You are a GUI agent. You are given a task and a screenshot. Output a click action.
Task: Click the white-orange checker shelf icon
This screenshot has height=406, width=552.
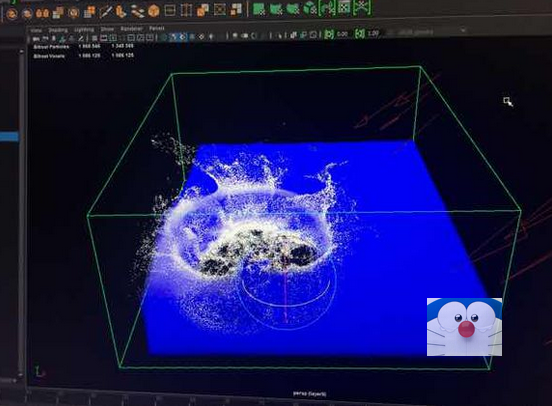(236, 9)
